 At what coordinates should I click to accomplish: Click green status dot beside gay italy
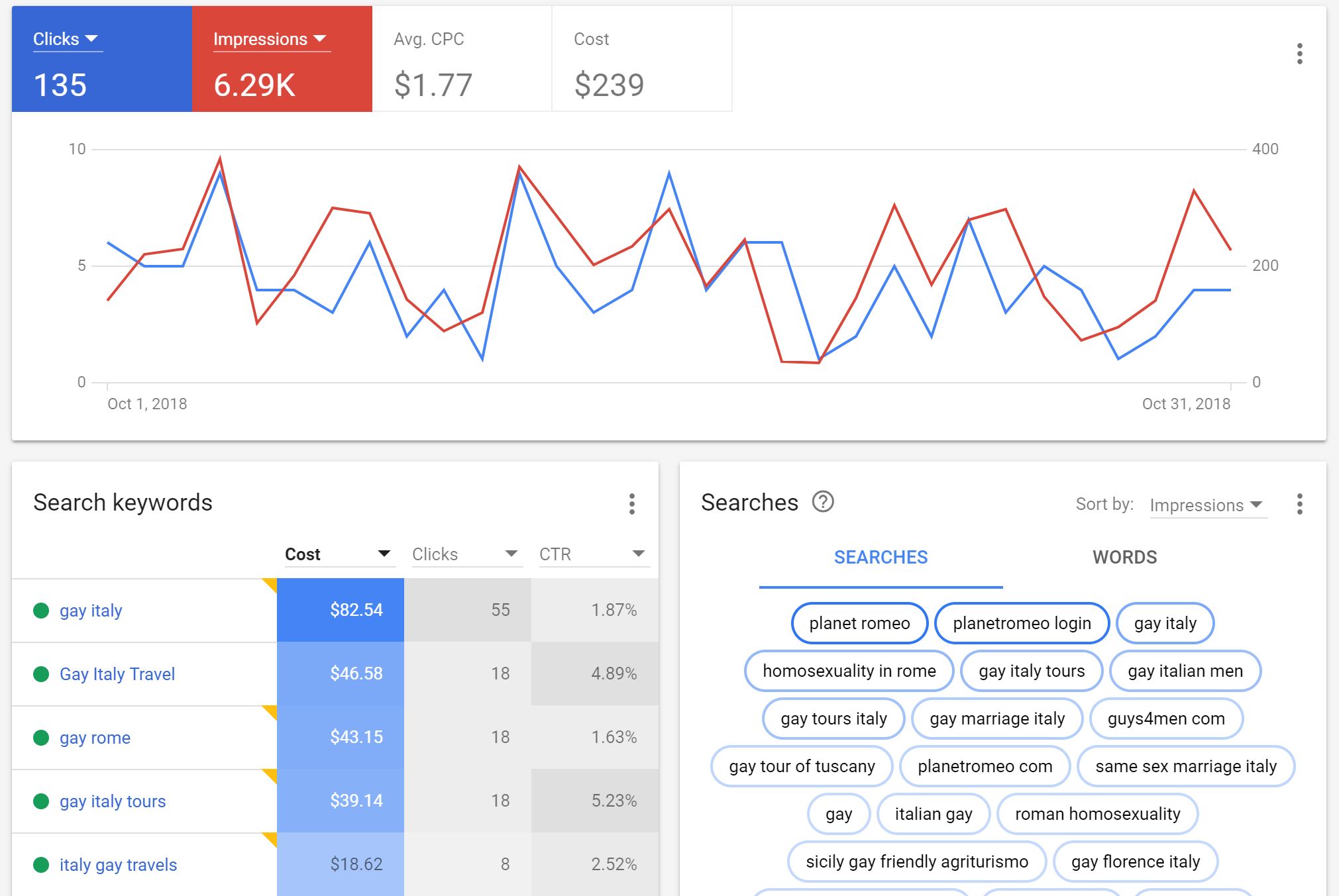pos(41,611)
